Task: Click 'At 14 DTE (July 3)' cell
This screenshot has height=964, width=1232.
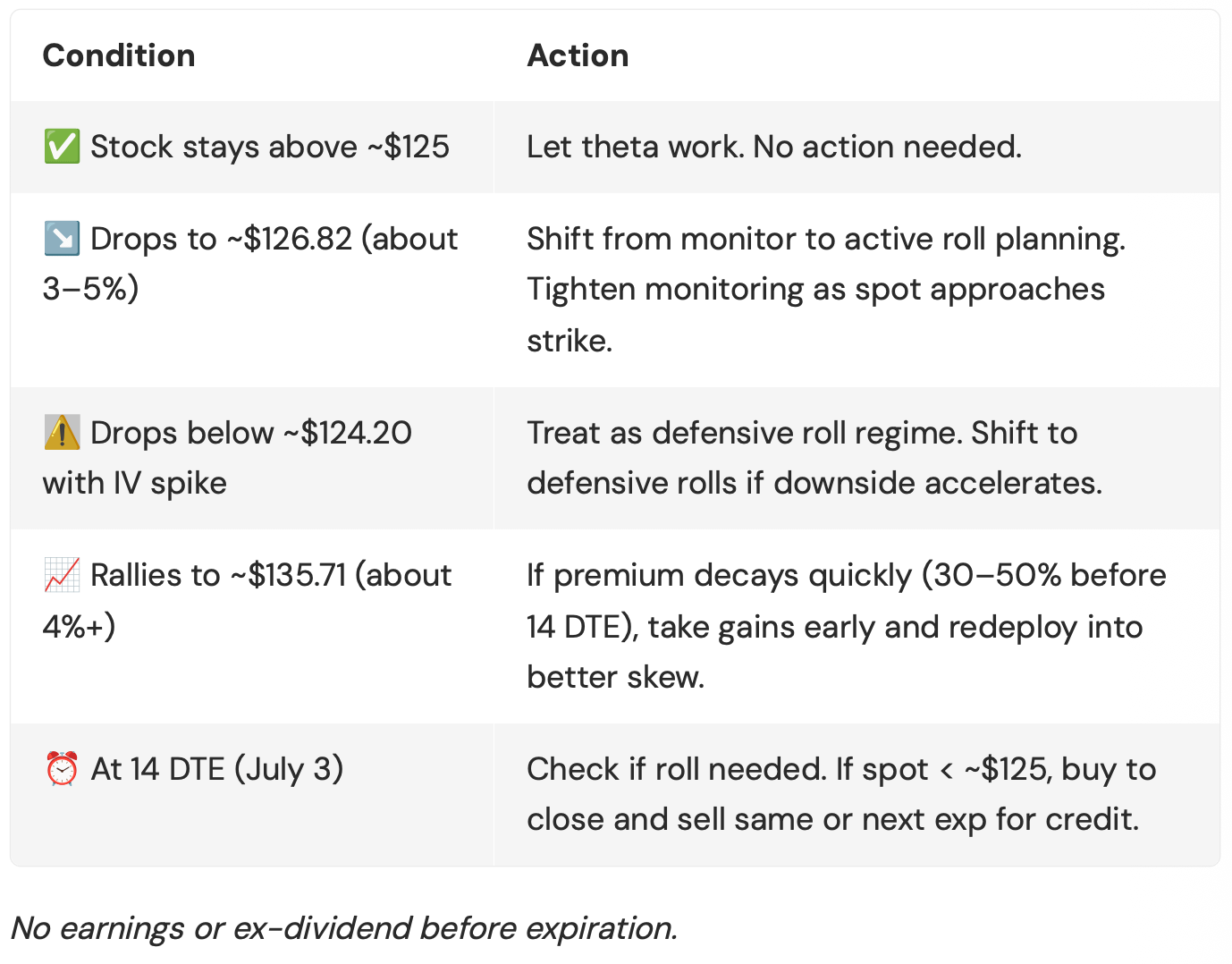Action: click(x=252, y=794)
